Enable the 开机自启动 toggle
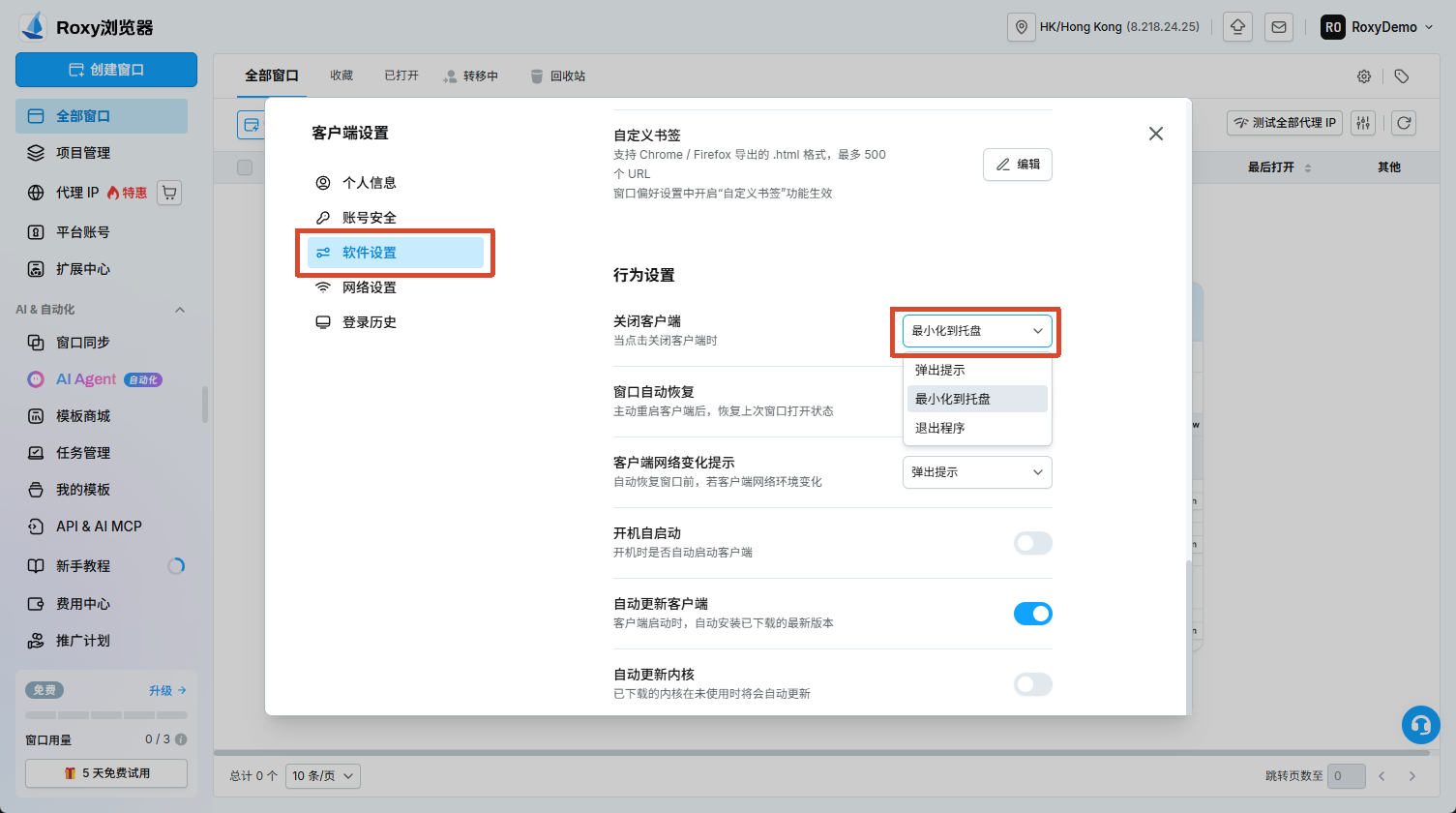 coord(1032,543)
